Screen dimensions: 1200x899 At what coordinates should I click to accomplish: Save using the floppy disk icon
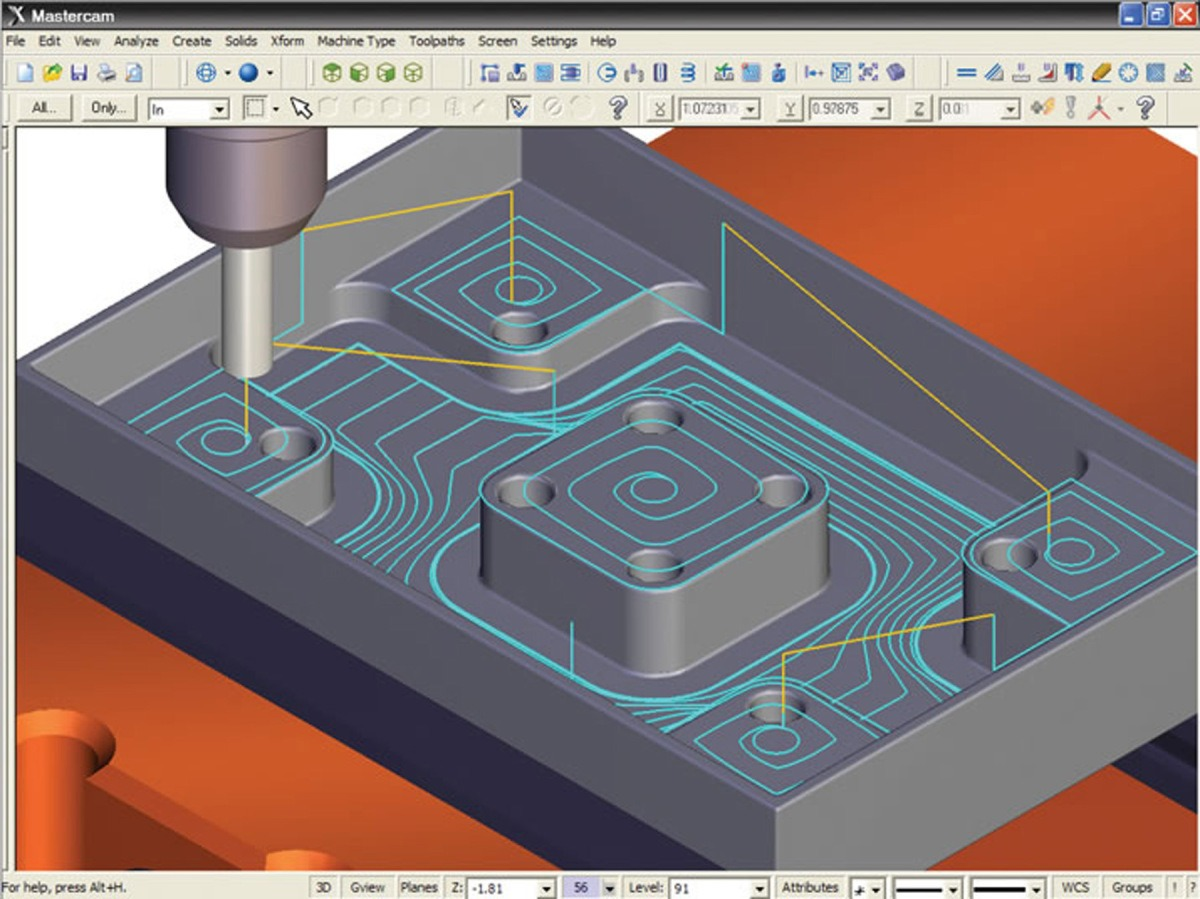tap(79, 73)
